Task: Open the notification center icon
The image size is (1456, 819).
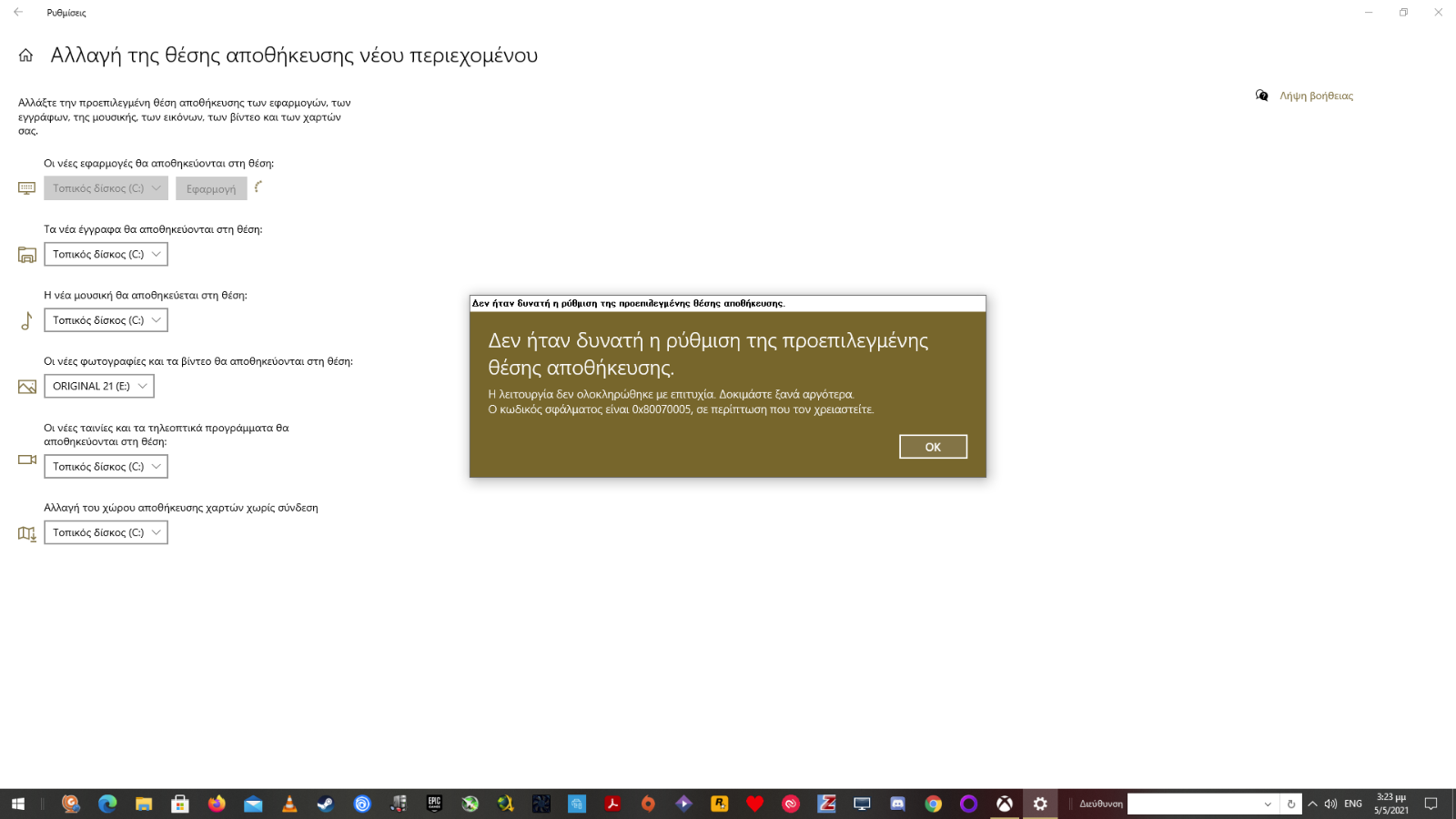Action: point(1431,804)
